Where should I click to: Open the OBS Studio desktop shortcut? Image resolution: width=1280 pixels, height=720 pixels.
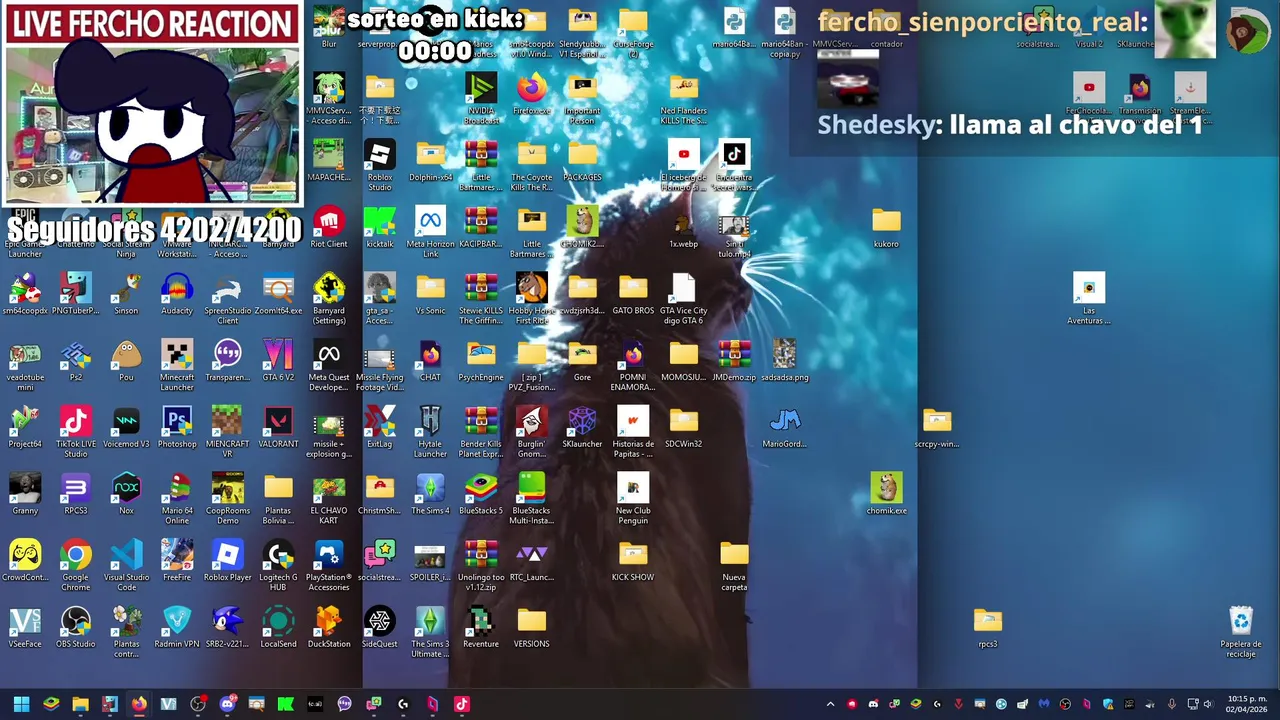click(x=76, y=627)
